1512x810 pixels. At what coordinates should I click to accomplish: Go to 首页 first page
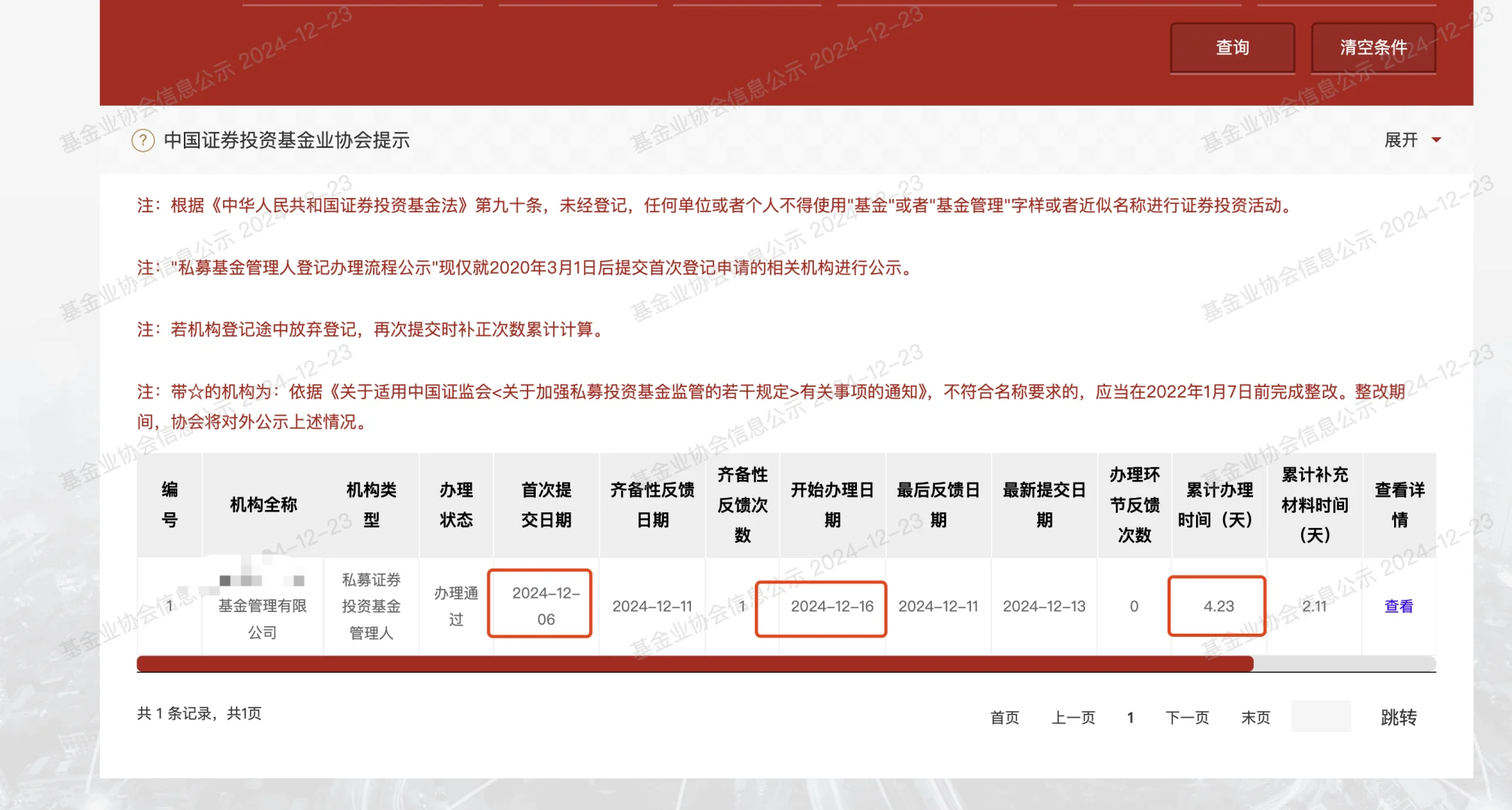click(1005, 718)
